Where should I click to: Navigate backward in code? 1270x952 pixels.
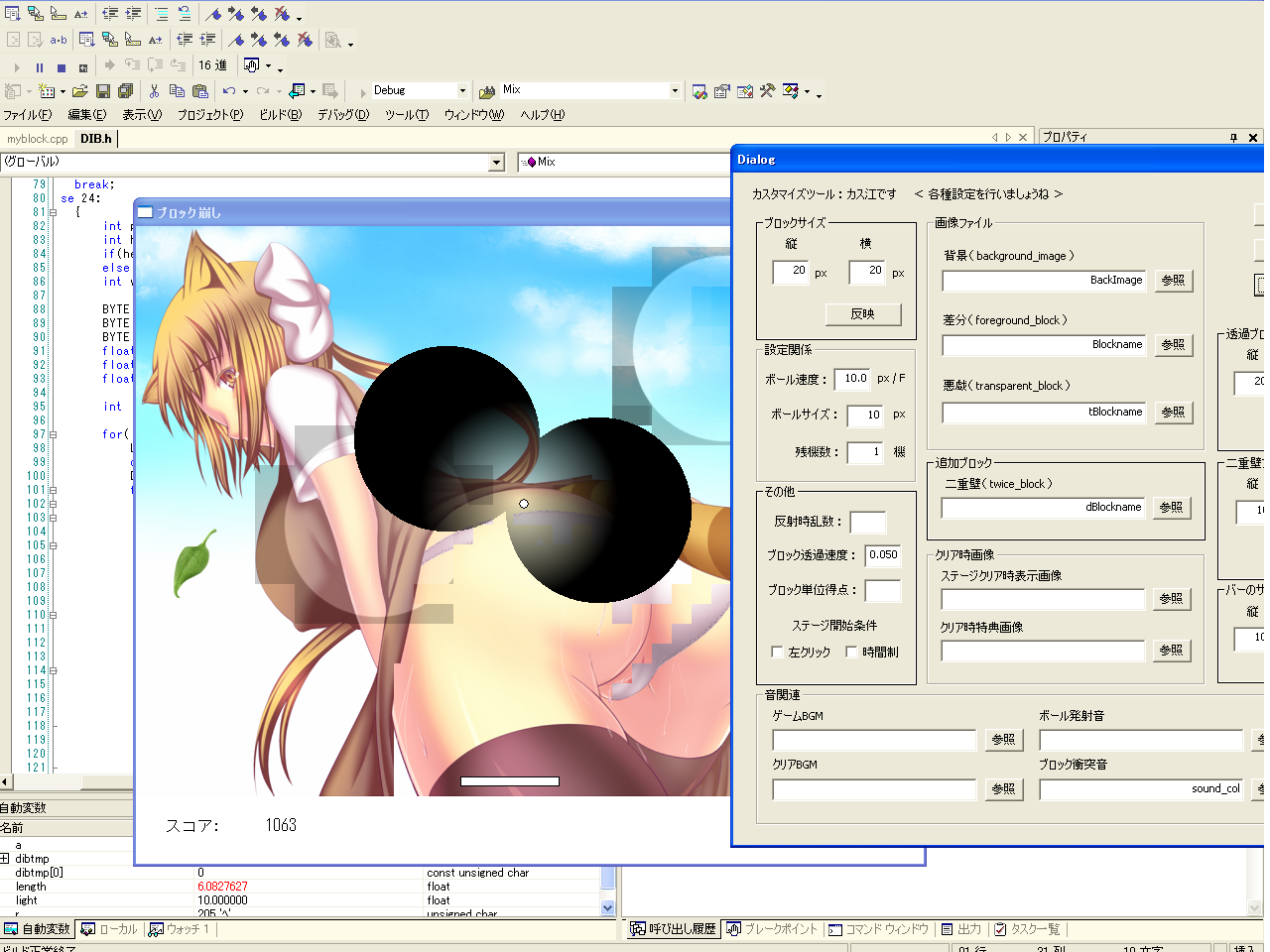coord(297,91)
